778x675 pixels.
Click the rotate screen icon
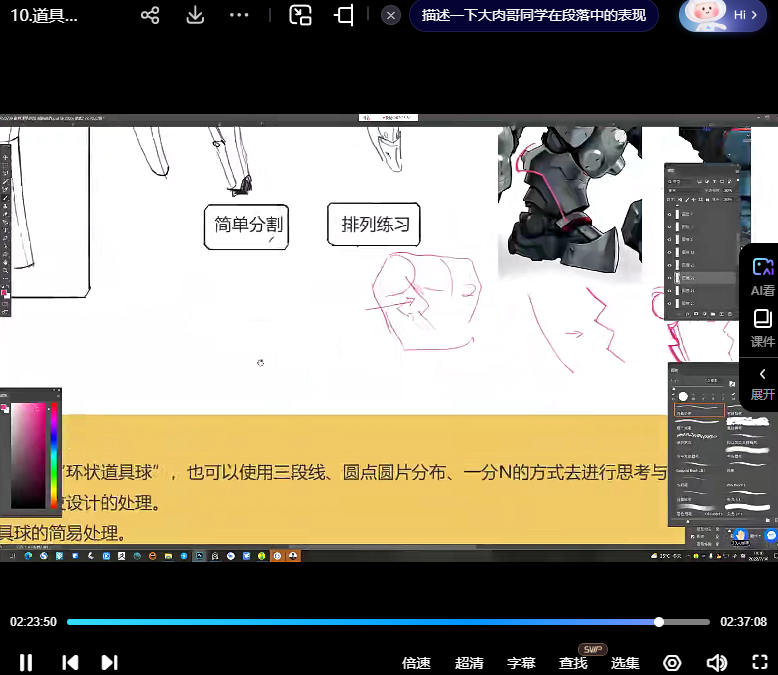[x=345, y=15]
